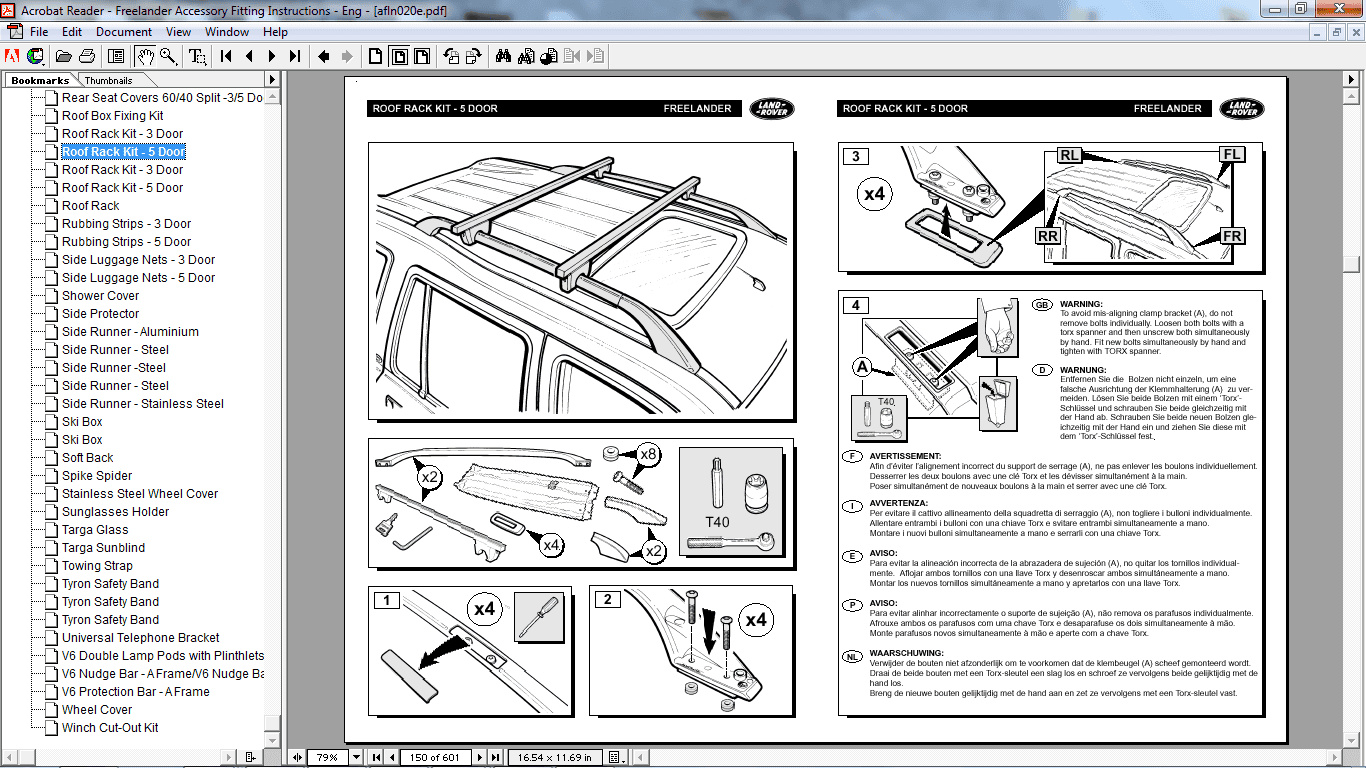Toggle the navigation pane toolbar icon
1366x768 pixels.
click(116, 56)
